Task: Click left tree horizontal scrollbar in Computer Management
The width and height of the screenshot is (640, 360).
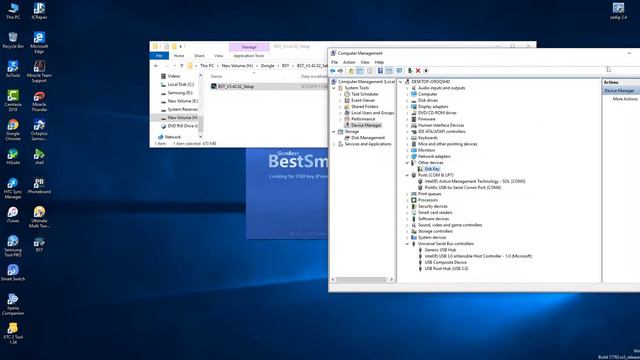Action: point(362,280)
